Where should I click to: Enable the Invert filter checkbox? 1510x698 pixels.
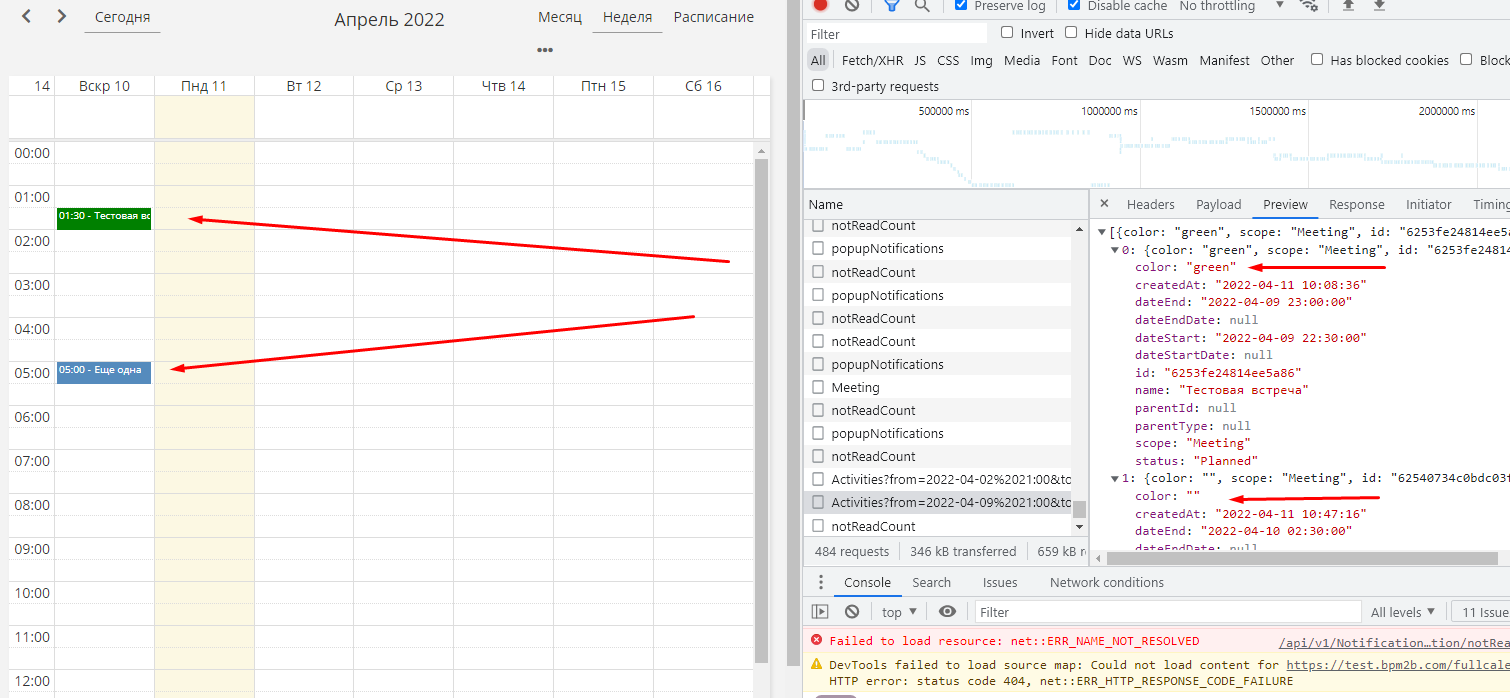coord(1007,33)
